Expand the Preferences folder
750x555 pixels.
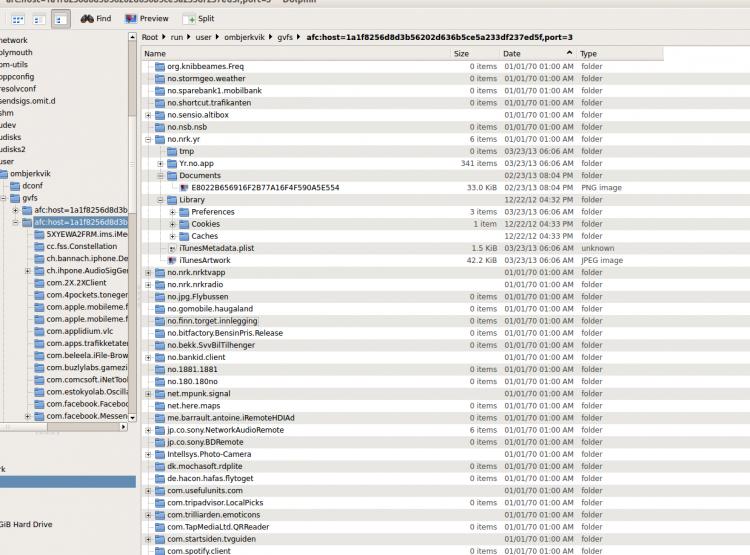[173, 212]
